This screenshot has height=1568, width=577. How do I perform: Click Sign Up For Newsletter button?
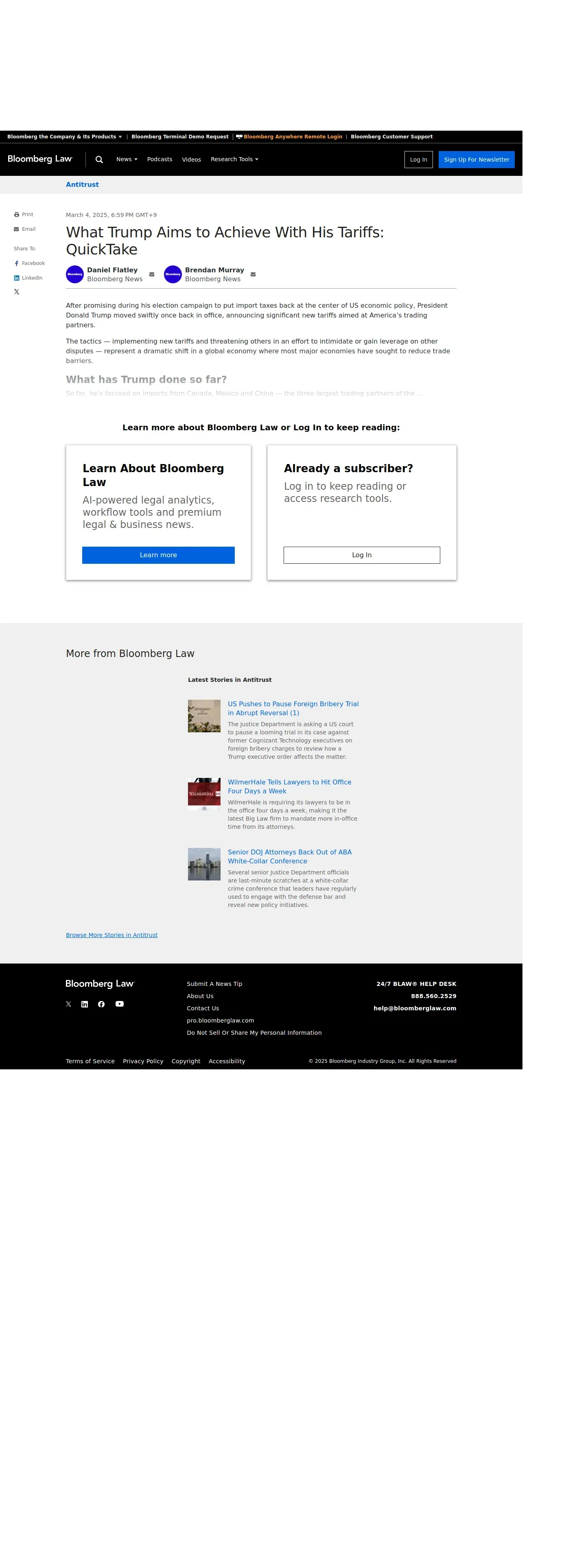pyautogui.click(x=476, y=160)
